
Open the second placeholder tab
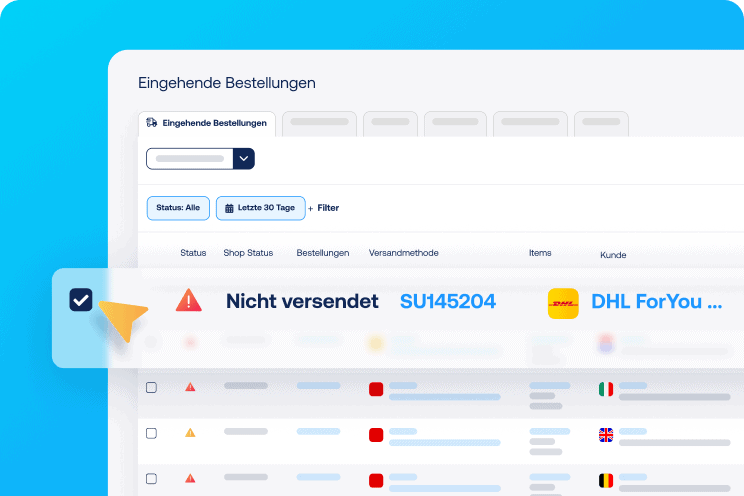(x=320, y=123)
